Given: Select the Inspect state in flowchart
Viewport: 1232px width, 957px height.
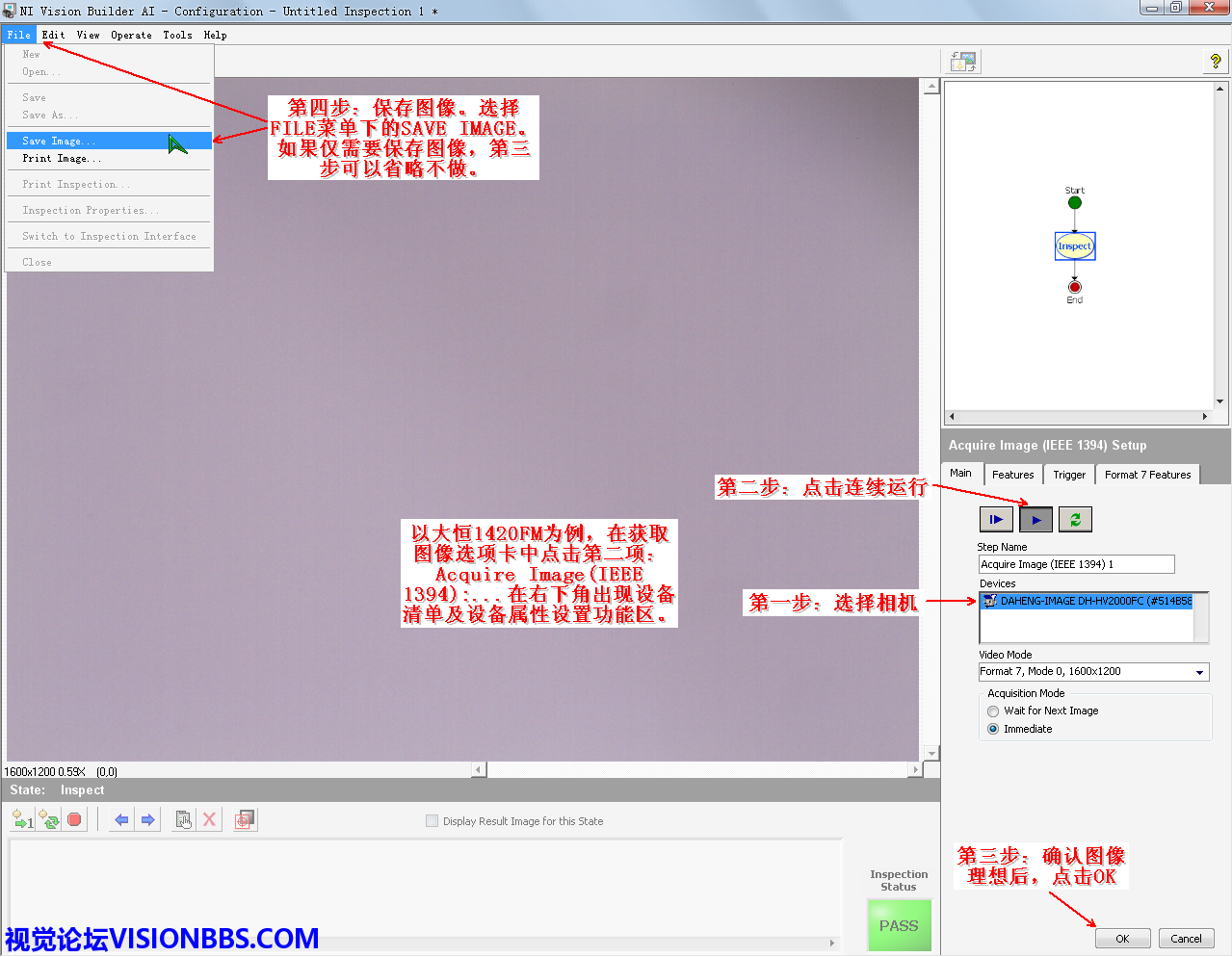Looking at the screenshot, I should (1075, 246).
